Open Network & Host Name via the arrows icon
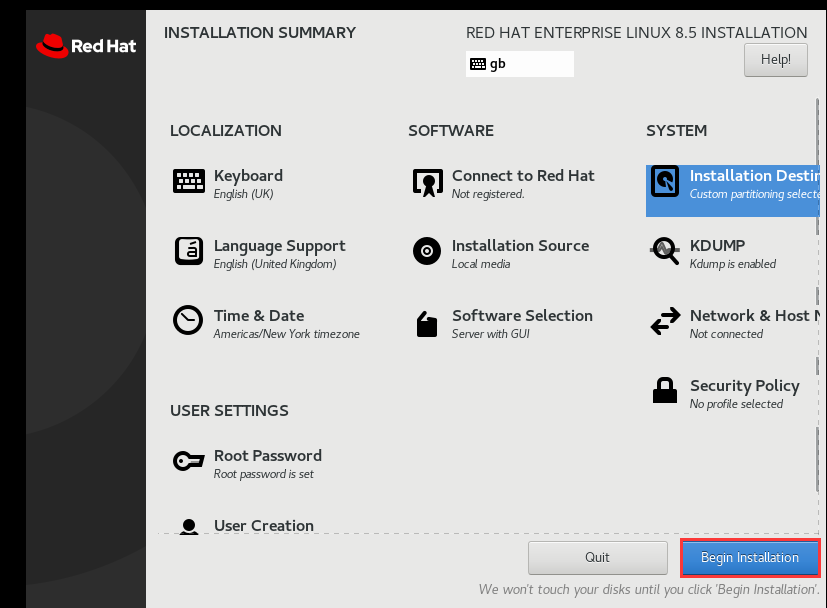Image resolution: width=827 pixels, height=608 pixels. click(665, 321)
